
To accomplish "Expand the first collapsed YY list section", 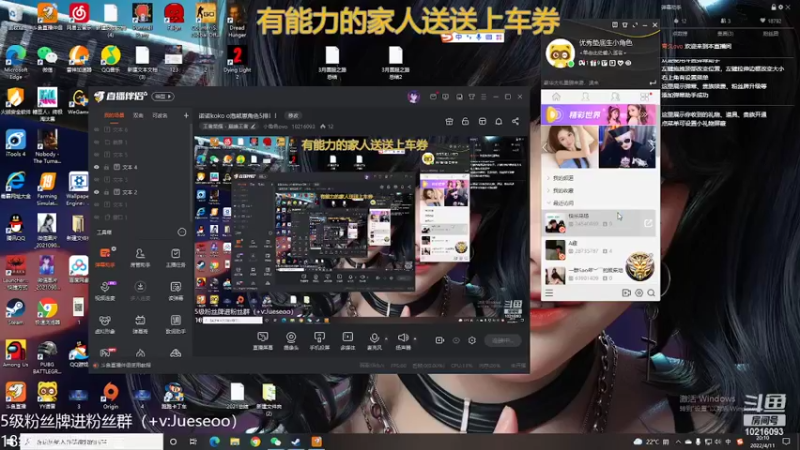I will click(x=549, y=178).
